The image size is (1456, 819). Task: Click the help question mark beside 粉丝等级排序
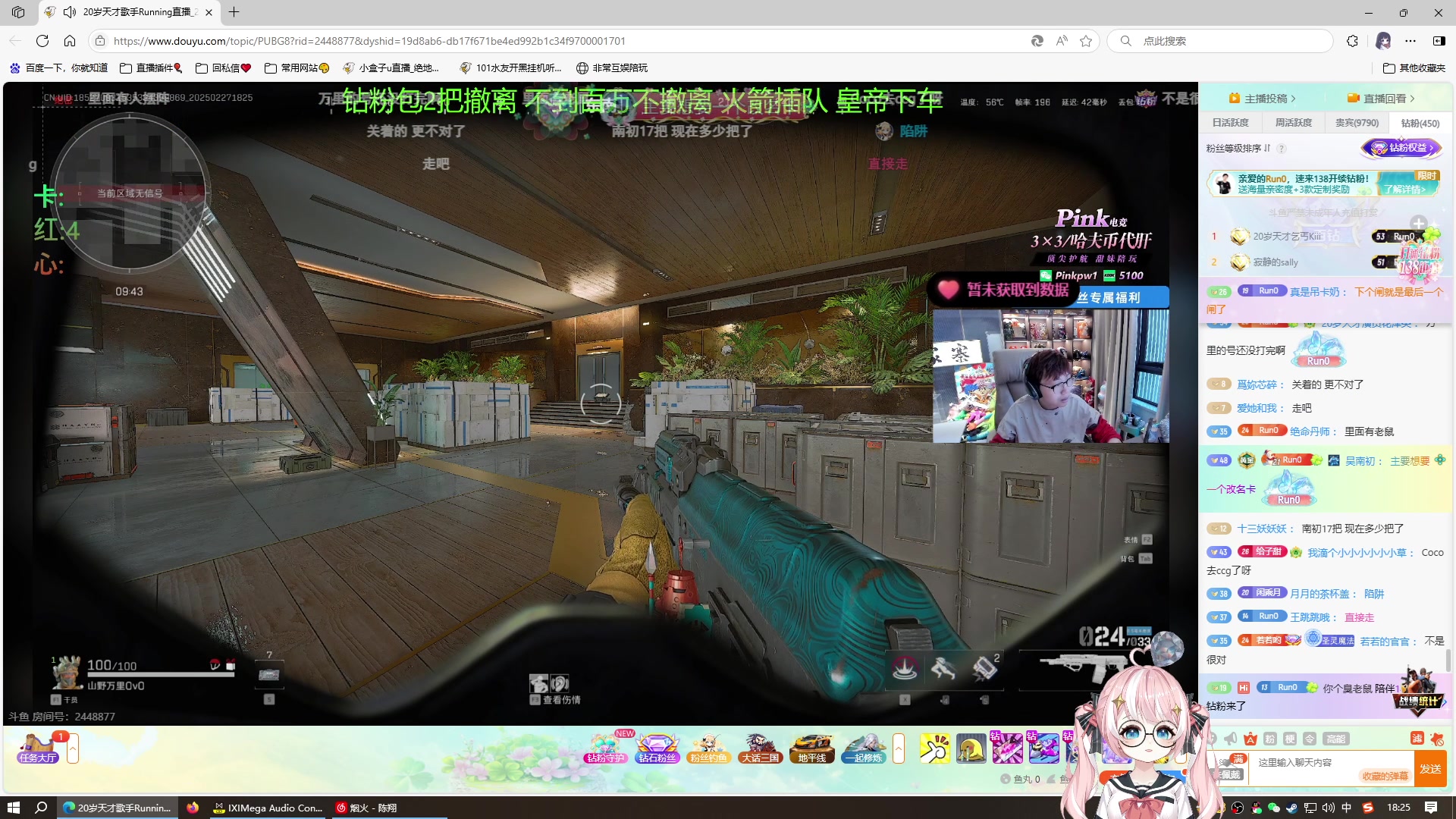pos(1282,149)
